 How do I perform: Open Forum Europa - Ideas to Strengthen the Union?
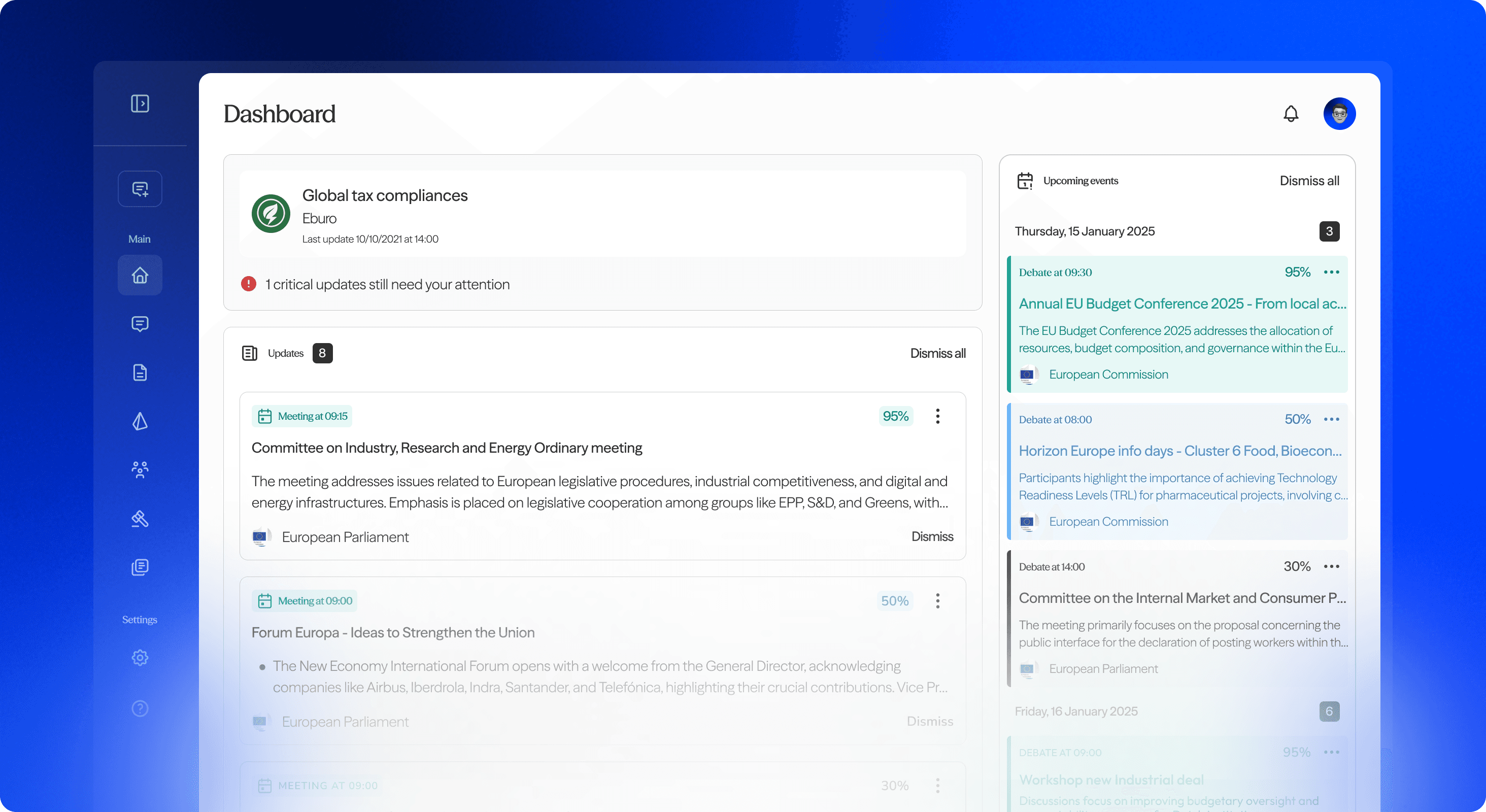(x=393, y=632)
